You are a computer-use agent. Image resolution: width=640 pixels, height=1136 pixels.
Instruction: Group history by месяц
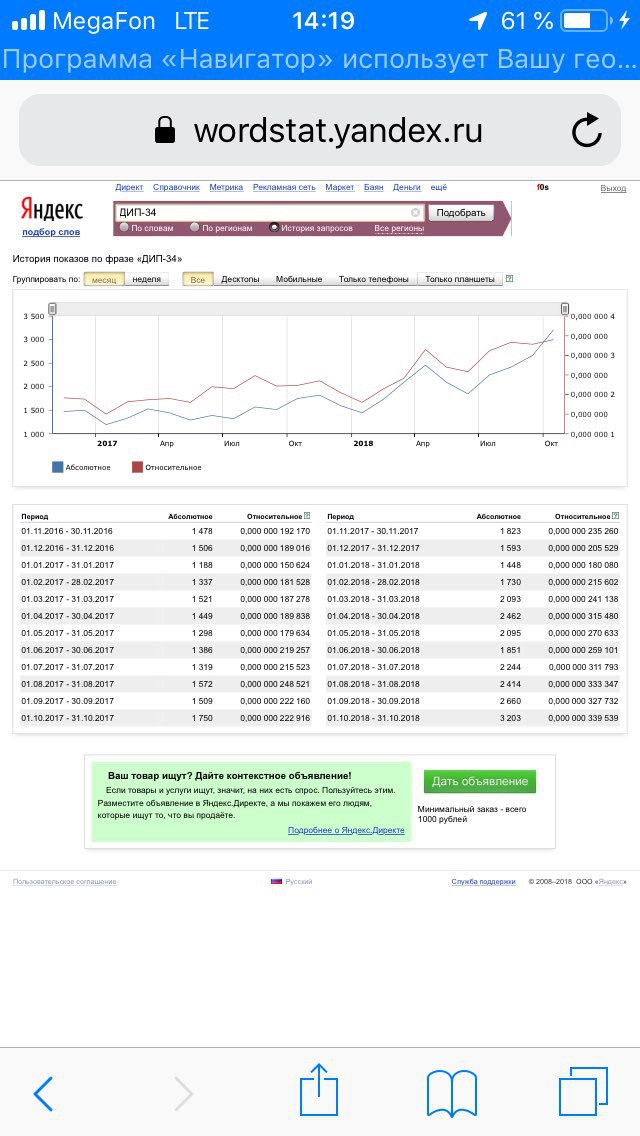104,280
